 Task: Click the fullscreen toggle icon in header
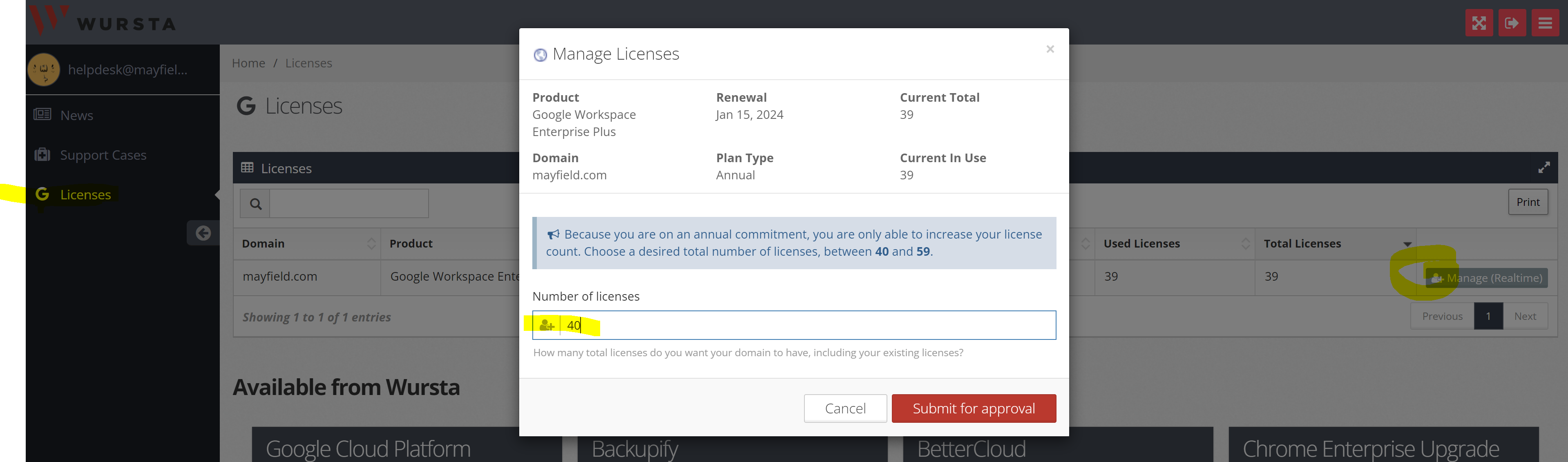(x=1479, y=23)
